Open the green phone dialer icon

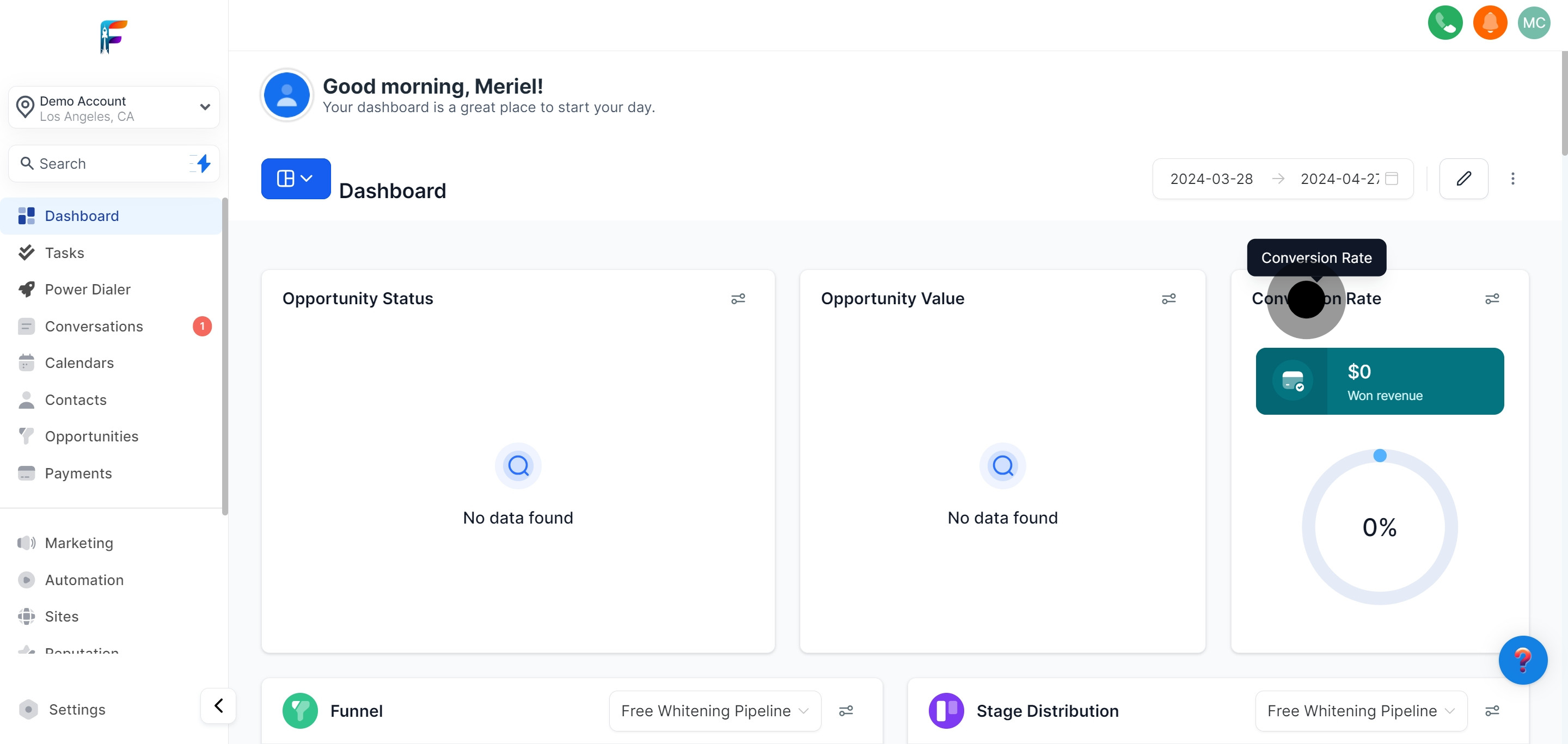1445,22
